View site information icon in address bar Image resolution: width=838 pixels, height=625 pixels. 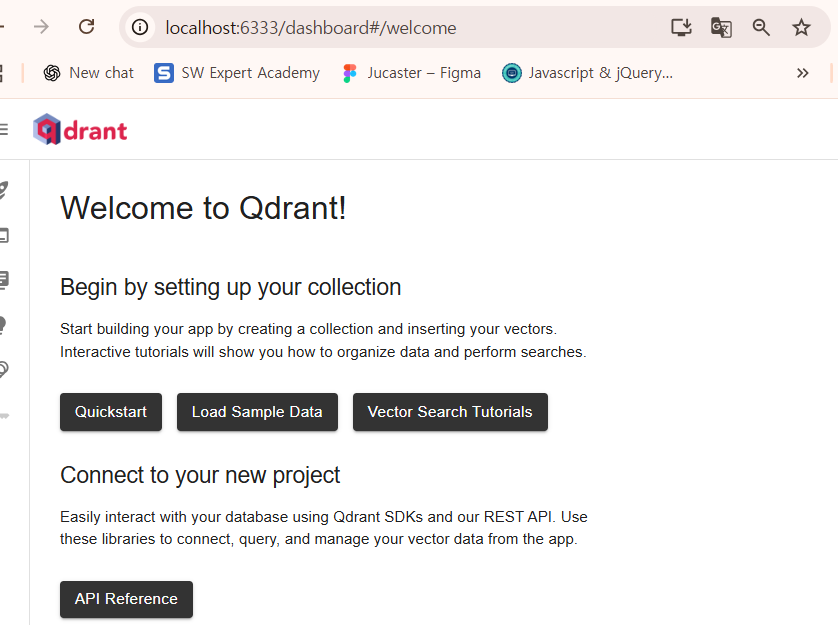click(140, 27)
